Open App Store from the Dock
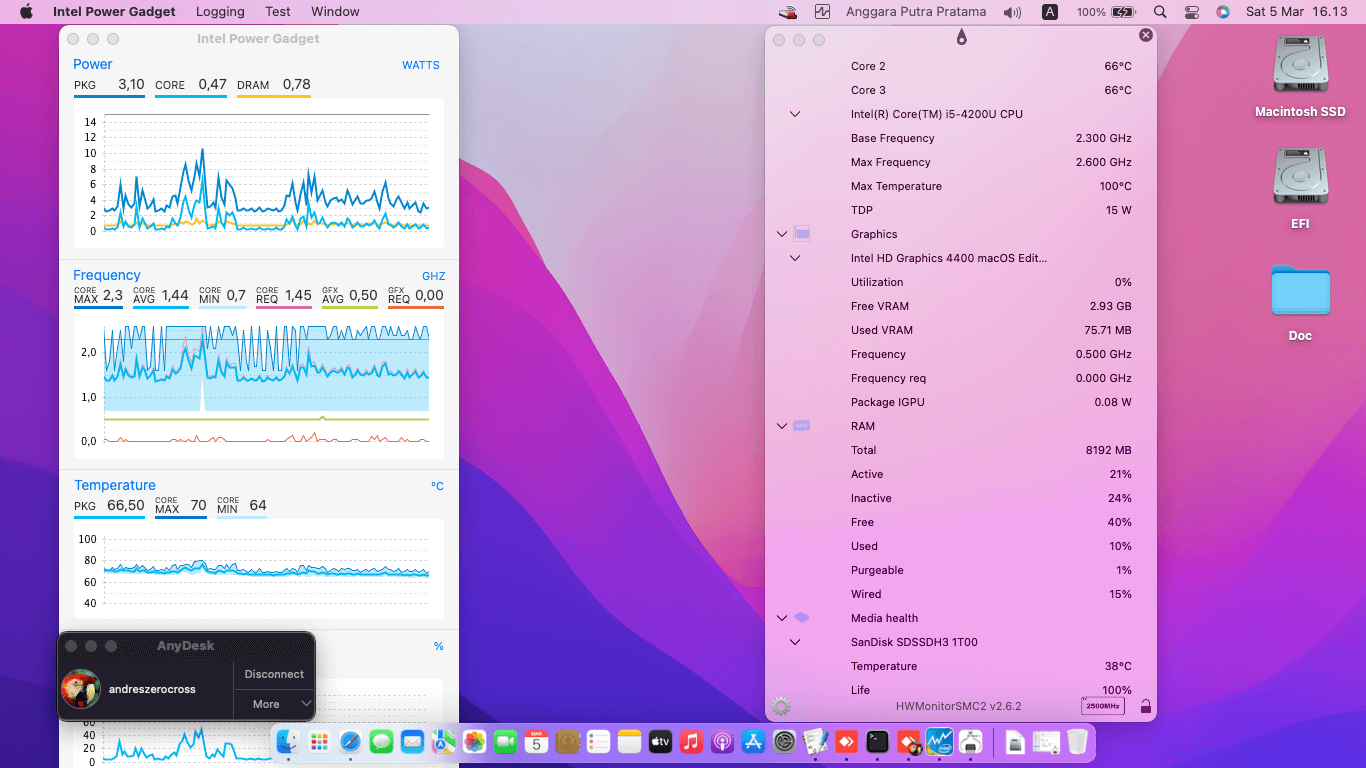Image resolution: width=1366 pixels, height=768 pixels. pyautogui.click(x=753, y=742)
